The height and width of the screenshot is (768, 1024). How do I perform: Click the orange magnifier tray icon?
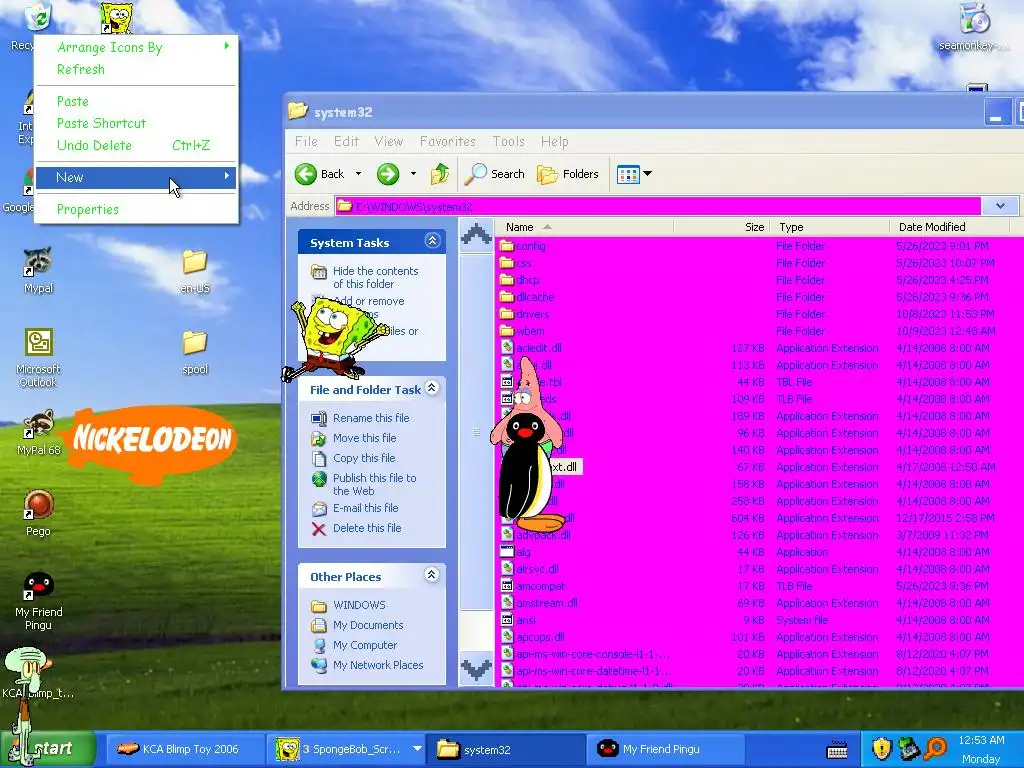(x=936, y=748)
